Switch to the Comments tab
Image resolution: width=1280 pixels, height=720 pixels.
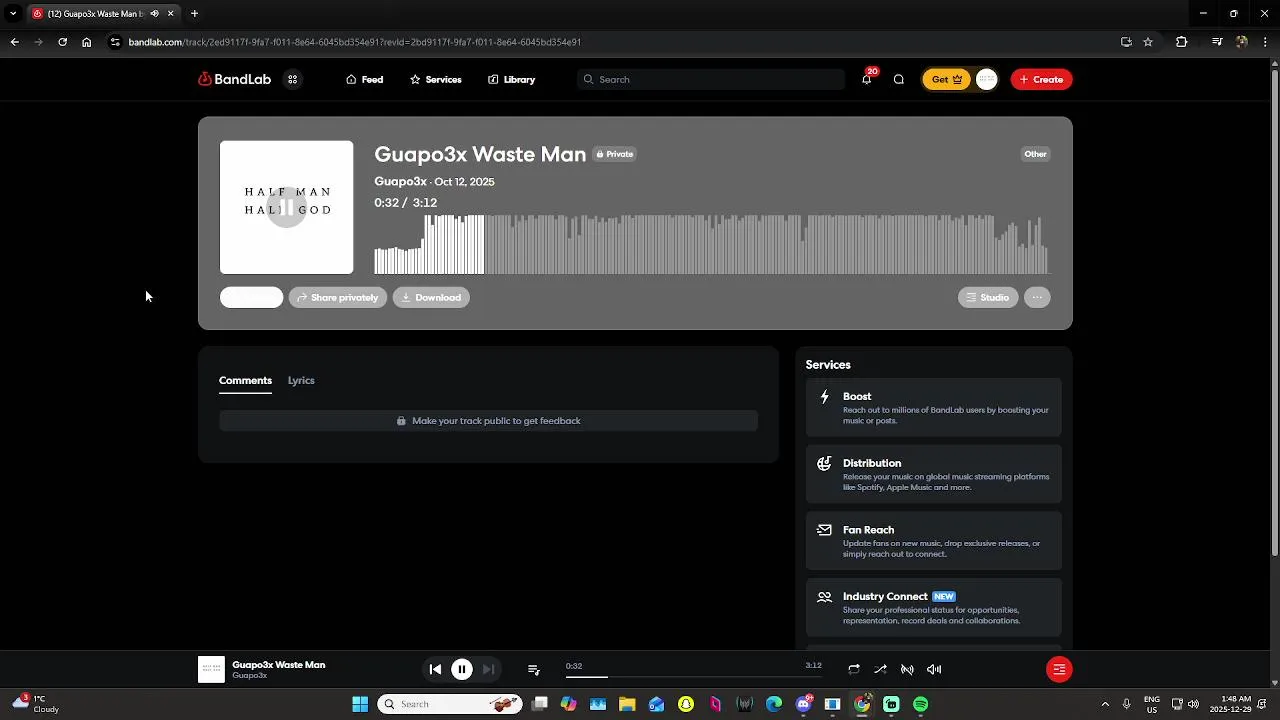245,380
